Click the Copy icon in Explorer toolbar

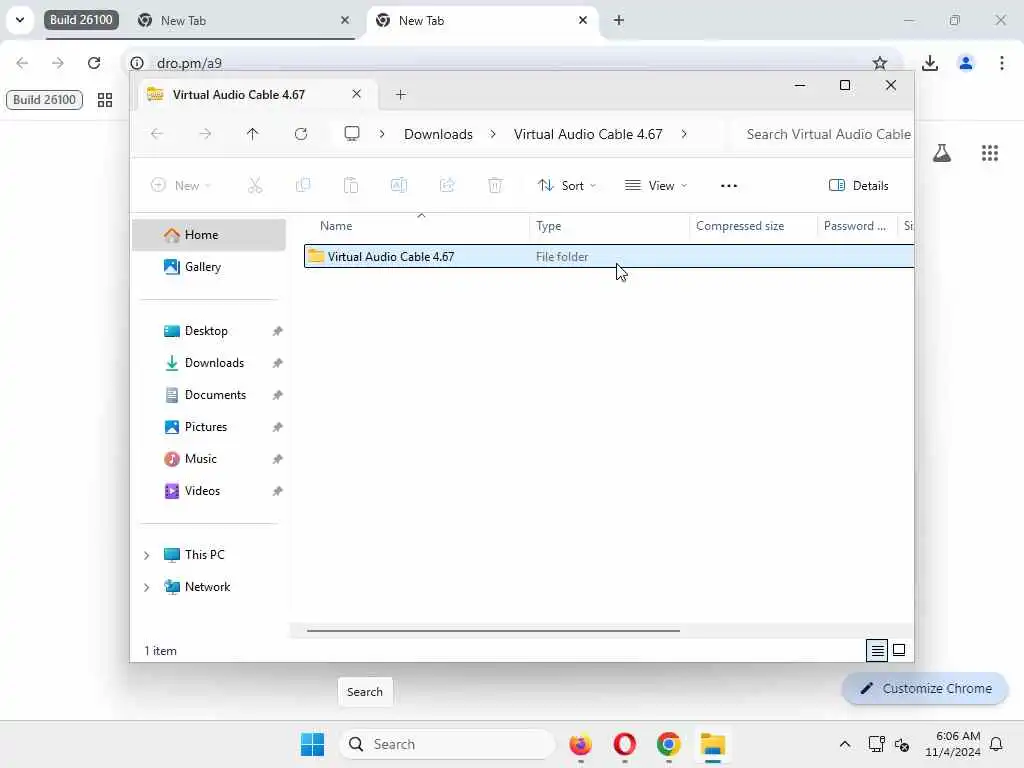(303, 185)
